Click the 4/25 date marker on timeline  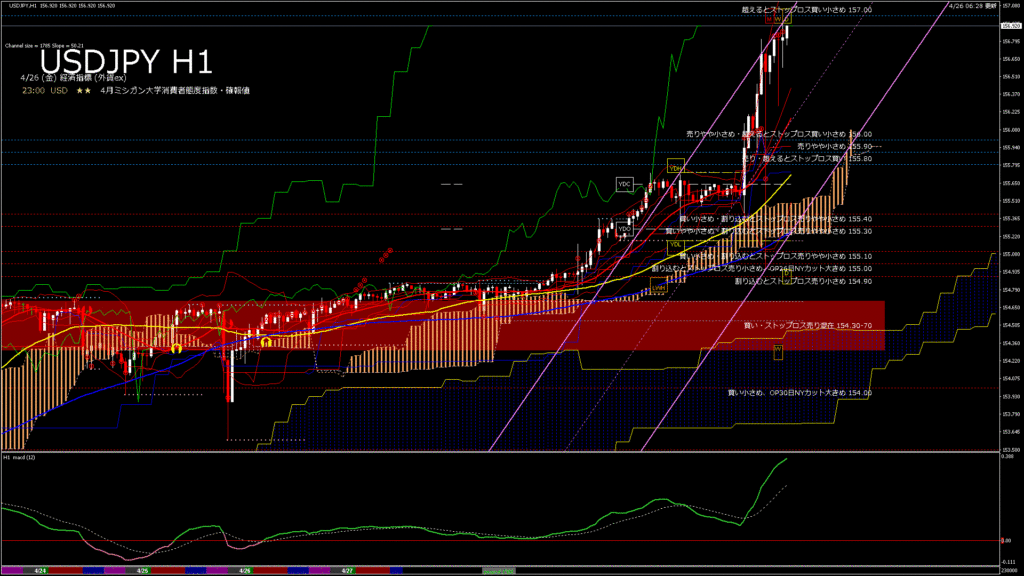click(x=142, y=570)
